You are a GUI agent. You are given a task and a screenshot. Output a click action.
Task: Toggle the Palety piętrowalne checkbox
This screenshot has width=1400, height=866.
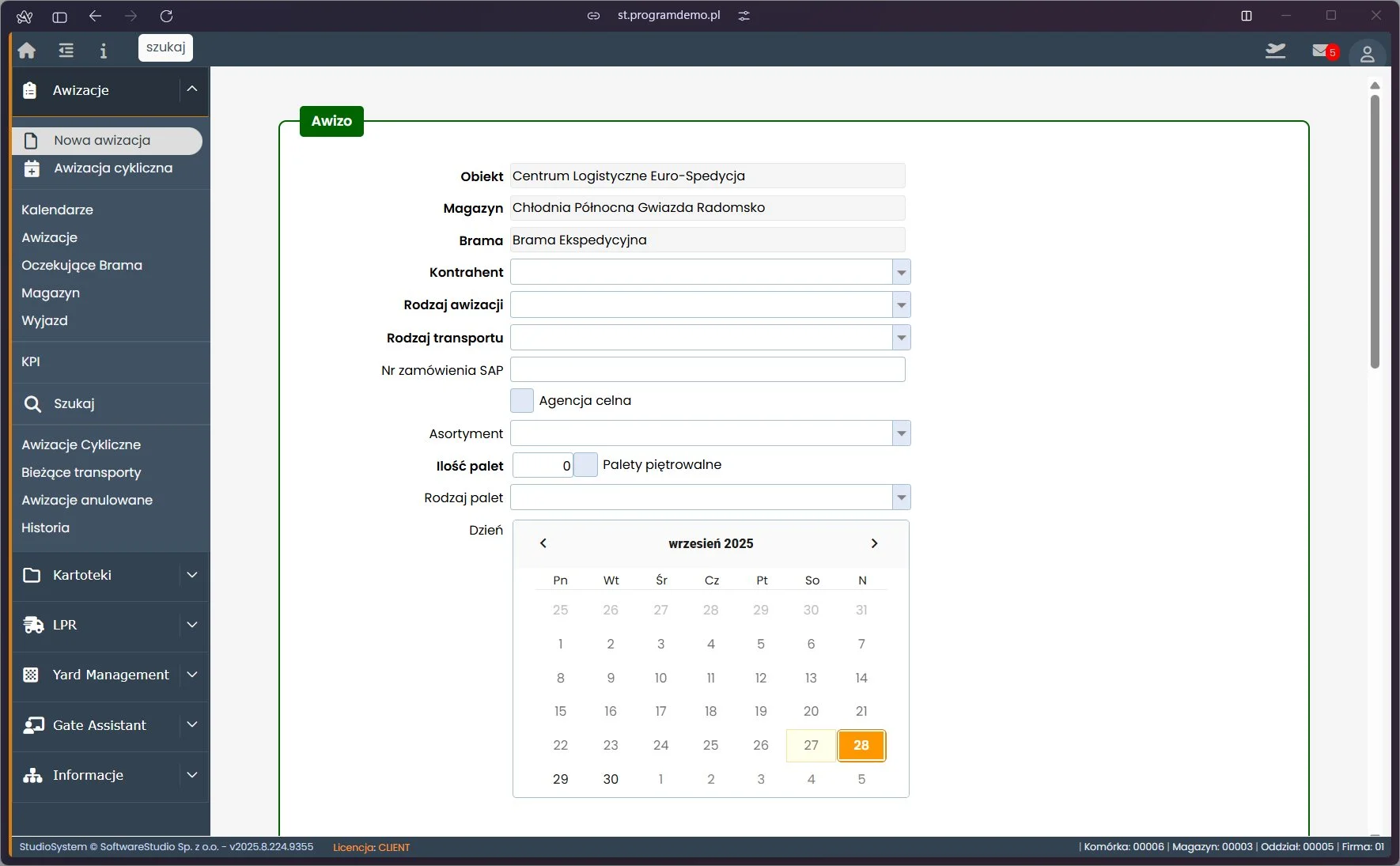pos(585,465)
